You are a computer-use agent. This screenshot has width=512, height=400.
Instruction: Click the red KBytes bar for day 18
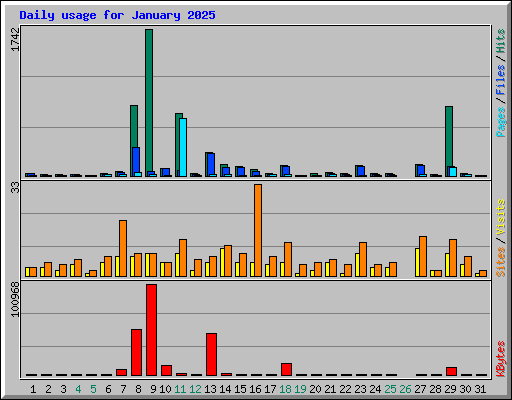click(286, 370)
